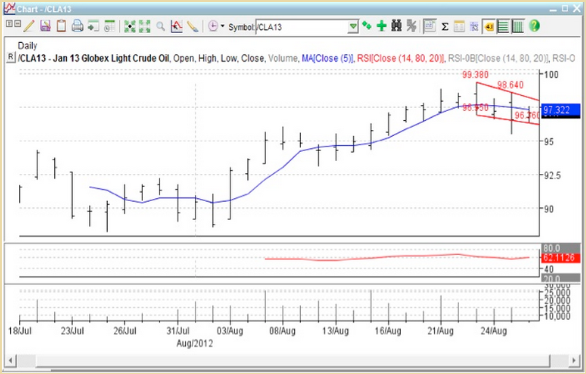
Task: Click the R button beside chart title
Action: [11, 58]
